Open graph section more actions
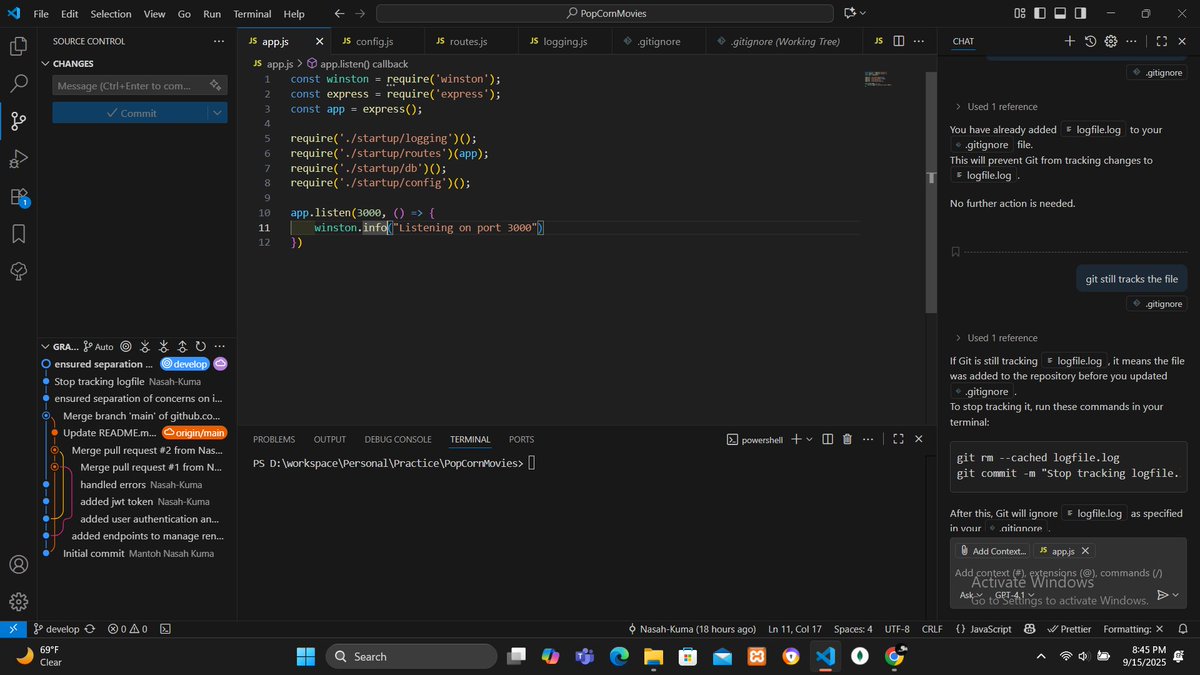This screenshot has width=1200, height=675. pos(220,346)
